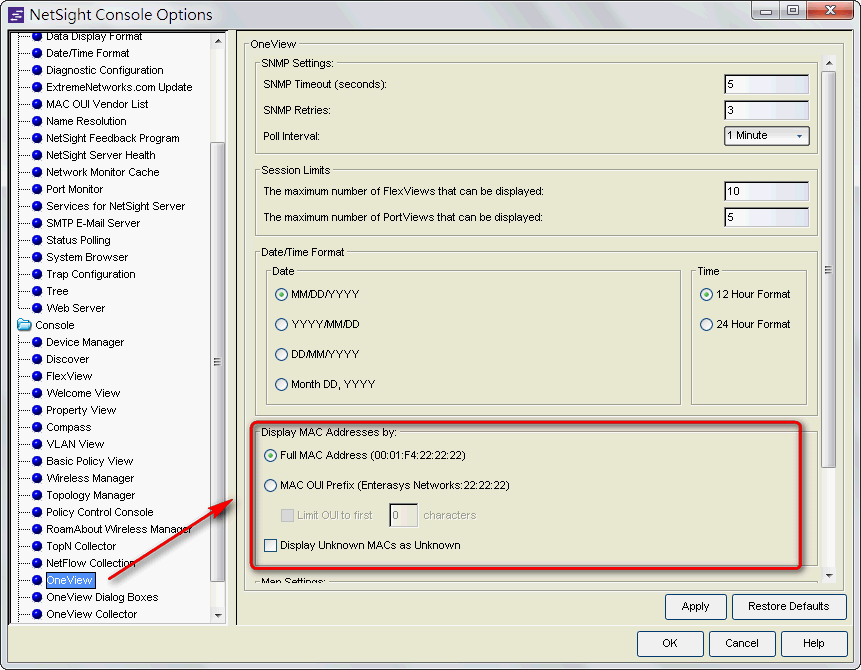Image resolution: width=861 pixels, height=670 pixels.
Task: Enable Display Unknown MACs as Unknown
Action: 270,546
